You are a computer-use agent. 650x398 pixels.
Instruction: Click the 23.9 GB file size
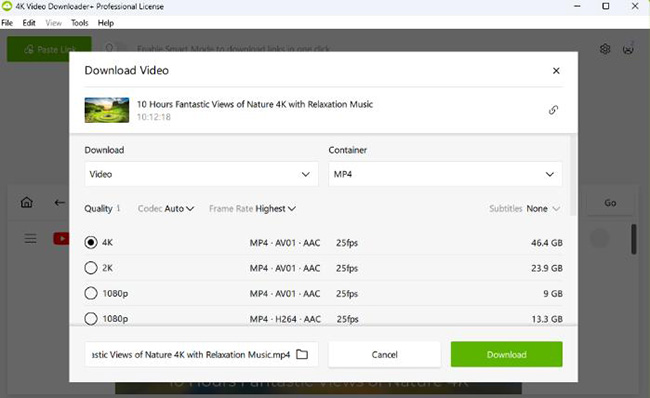(547, 268)
